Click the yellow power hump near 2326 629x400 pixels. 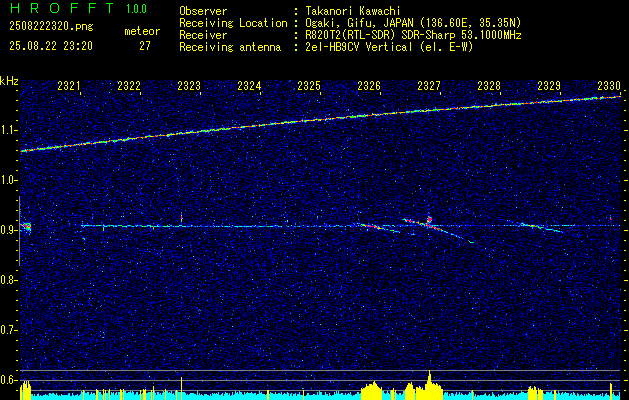pyautogui.click(x=373, y=390)
